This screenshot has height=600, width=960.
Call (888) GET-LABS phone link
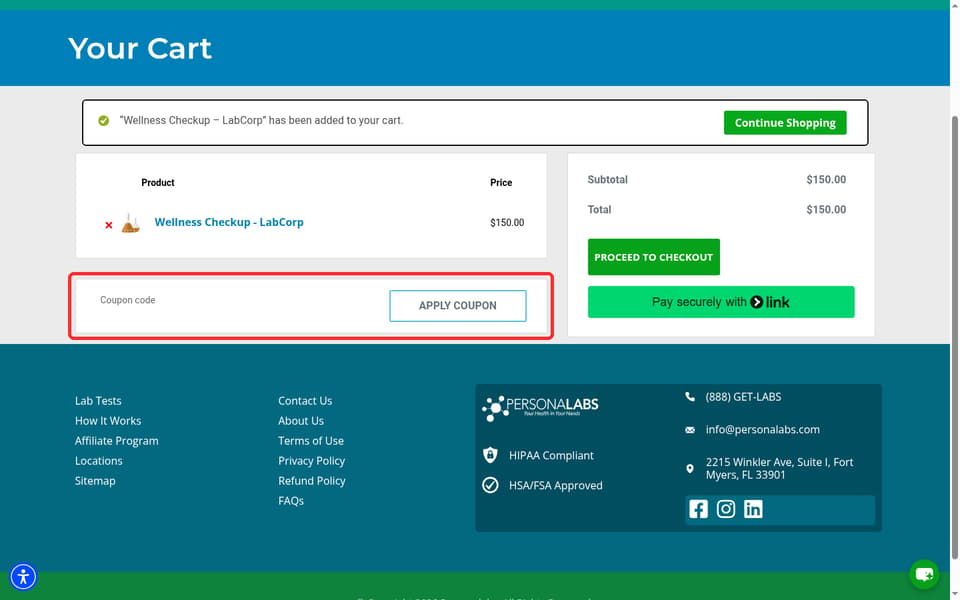(743, 397)
